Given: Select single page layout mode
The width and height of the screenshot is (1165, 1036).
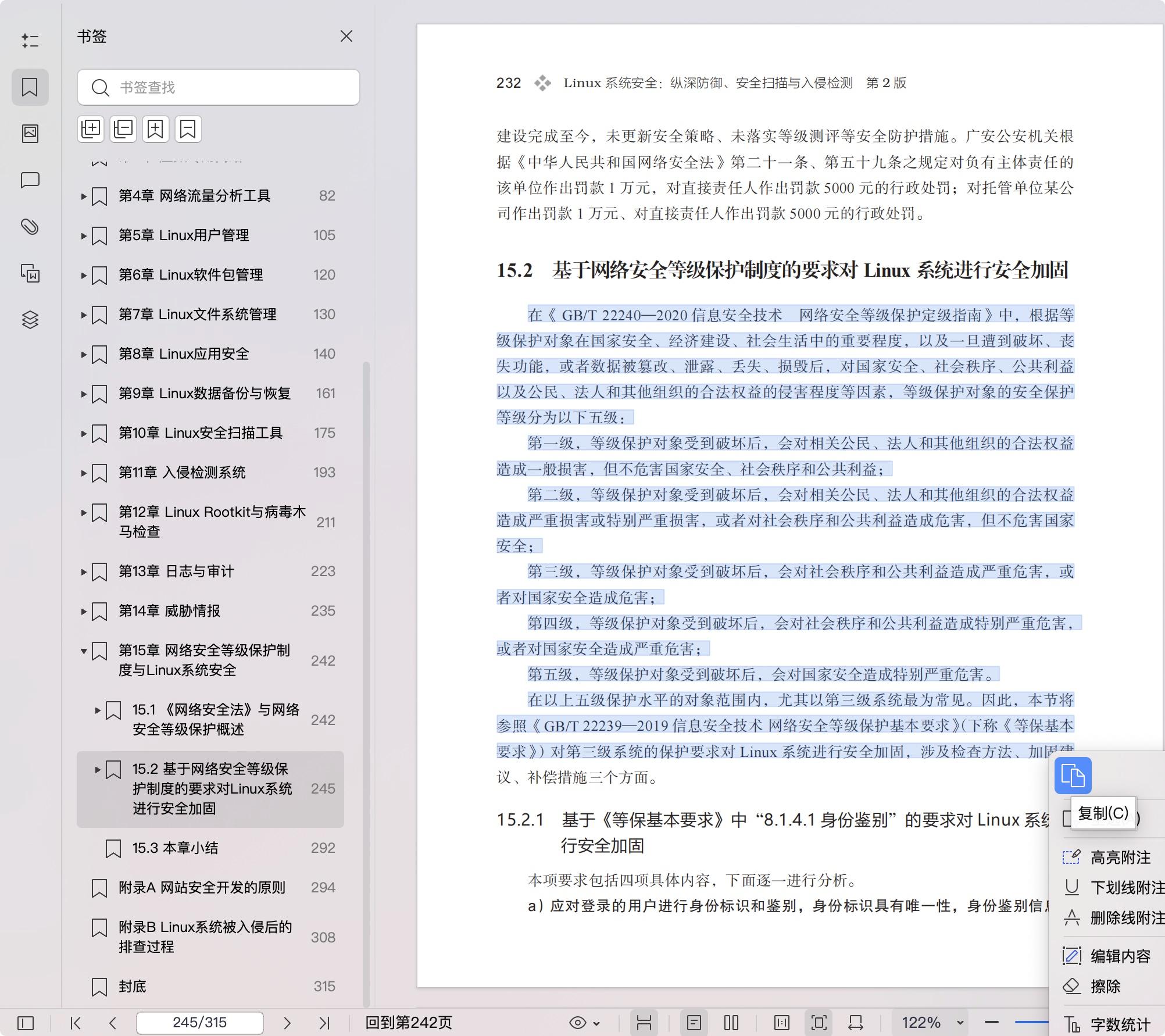Looking at the screenshot, I should click(x=694, y=1022).
